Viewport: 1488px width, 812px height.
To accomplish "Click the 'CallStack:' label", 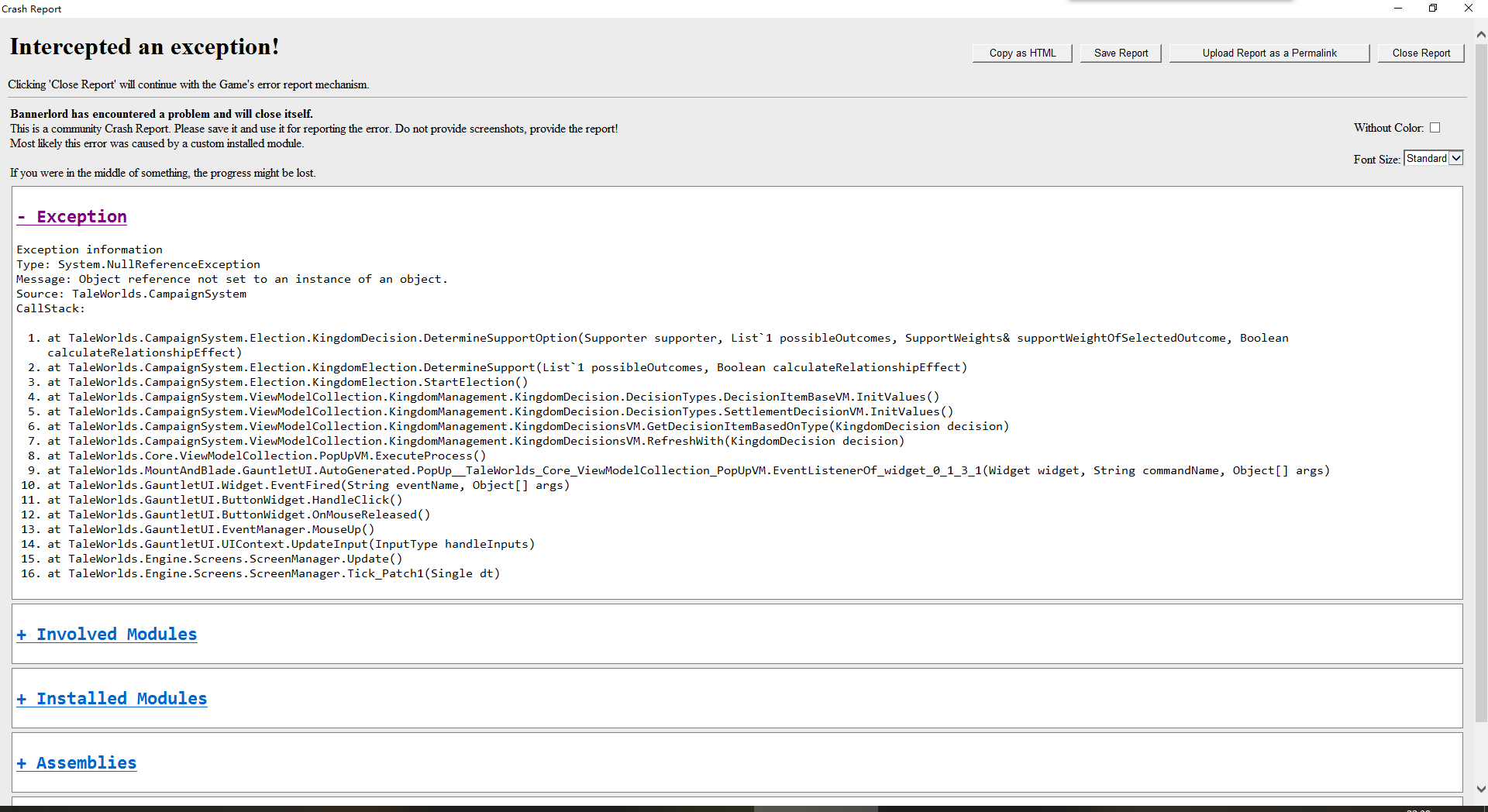I will (x=51, y=308).
